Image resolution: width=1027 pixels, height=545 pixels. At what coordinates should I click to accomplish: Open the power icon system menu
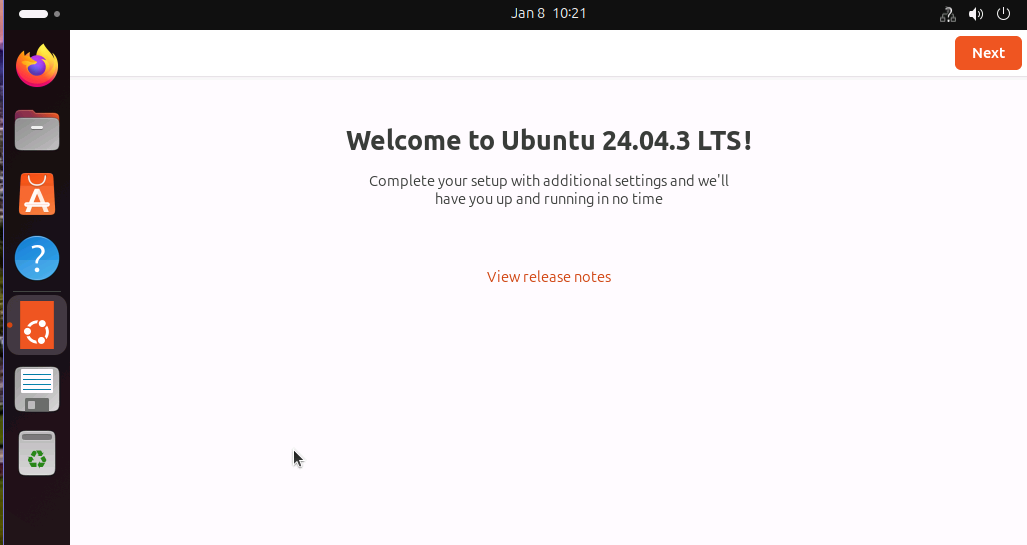coord(1003,14)
